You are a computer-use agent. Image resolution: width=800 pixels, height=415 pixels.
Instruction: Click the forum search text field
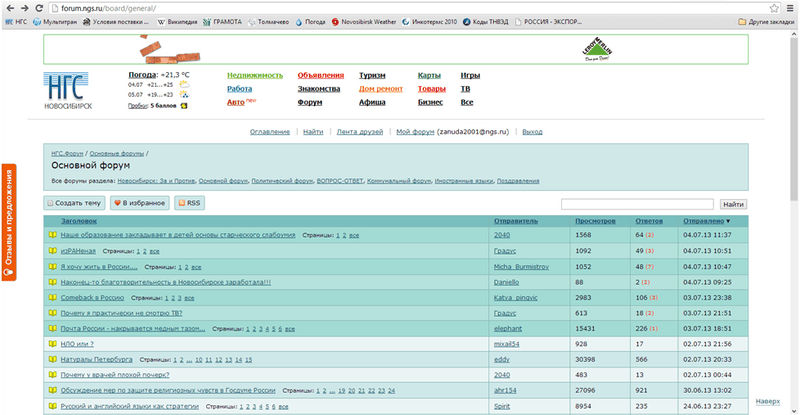click(x=636, y=204)
